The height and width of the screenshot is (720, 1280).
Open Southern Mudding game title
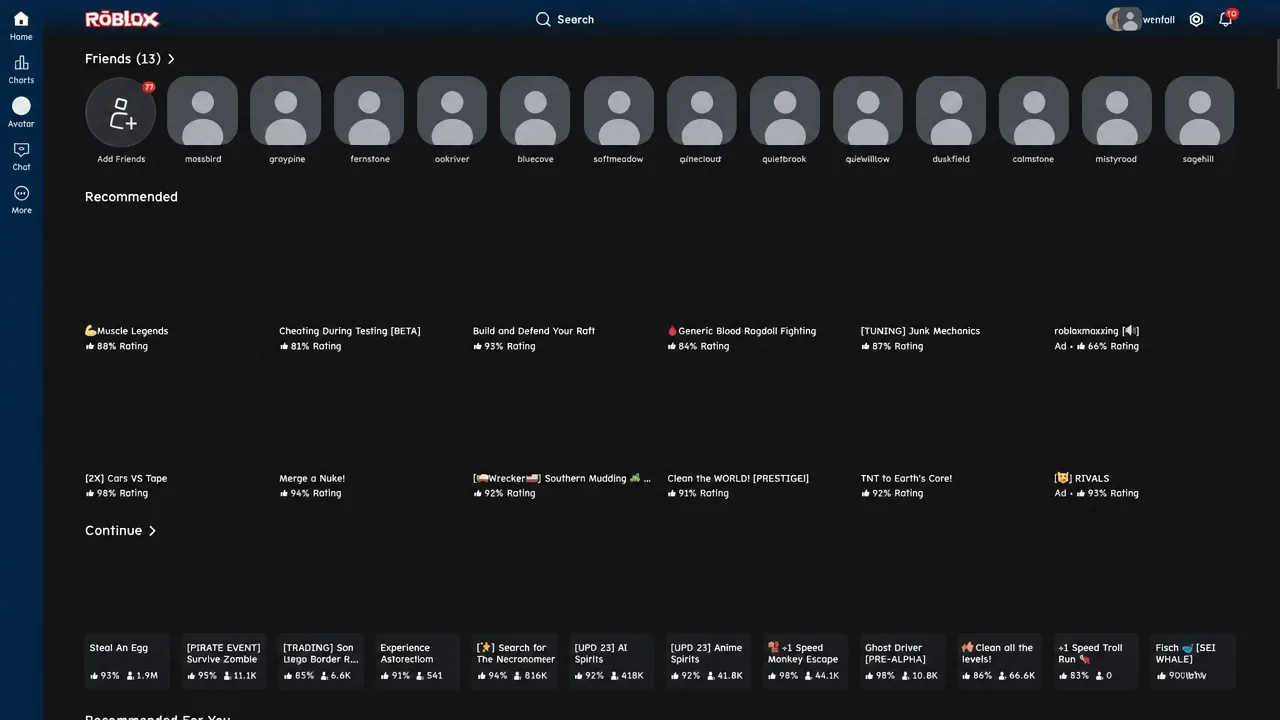561,478
